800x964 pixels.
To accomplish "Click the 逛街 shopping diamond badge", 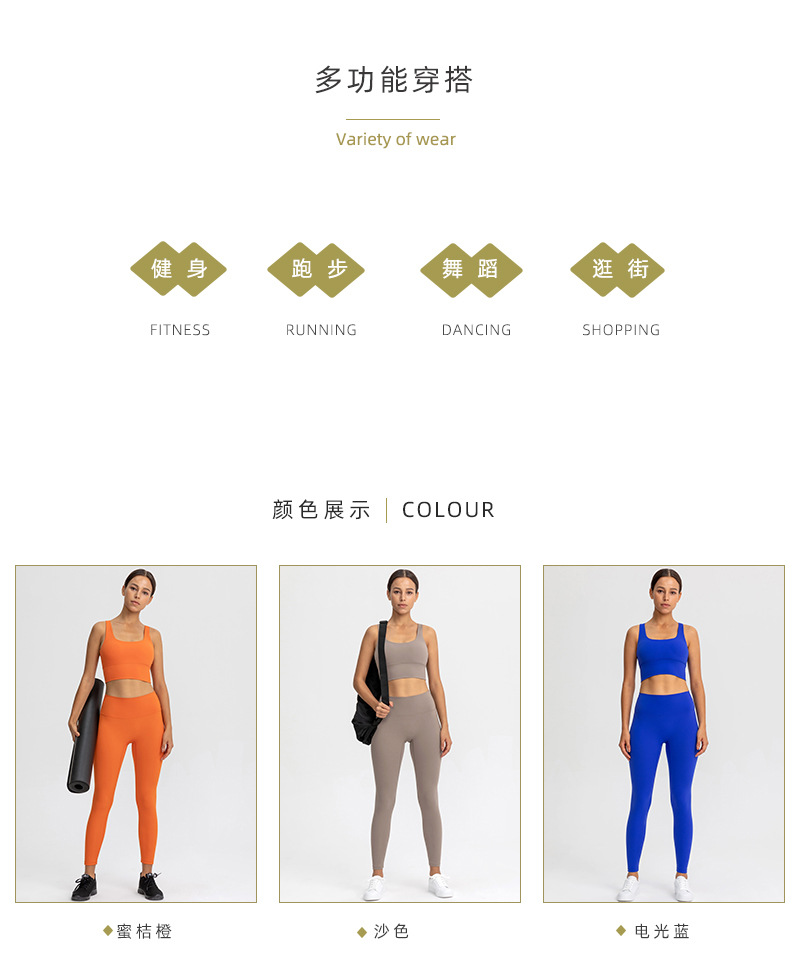I will click(x=617, y=269).
